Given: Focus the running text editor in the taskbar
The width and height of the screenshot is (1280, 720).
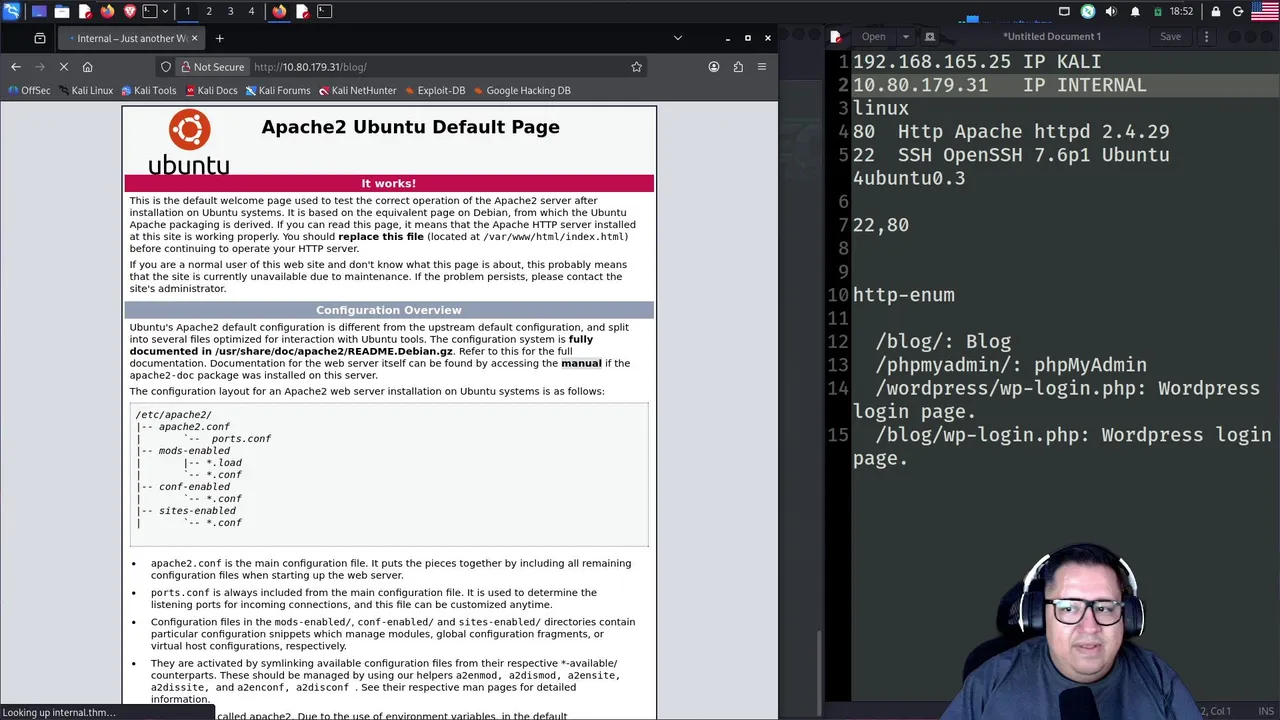Looking at the screenshot, I should coord(302,11).
